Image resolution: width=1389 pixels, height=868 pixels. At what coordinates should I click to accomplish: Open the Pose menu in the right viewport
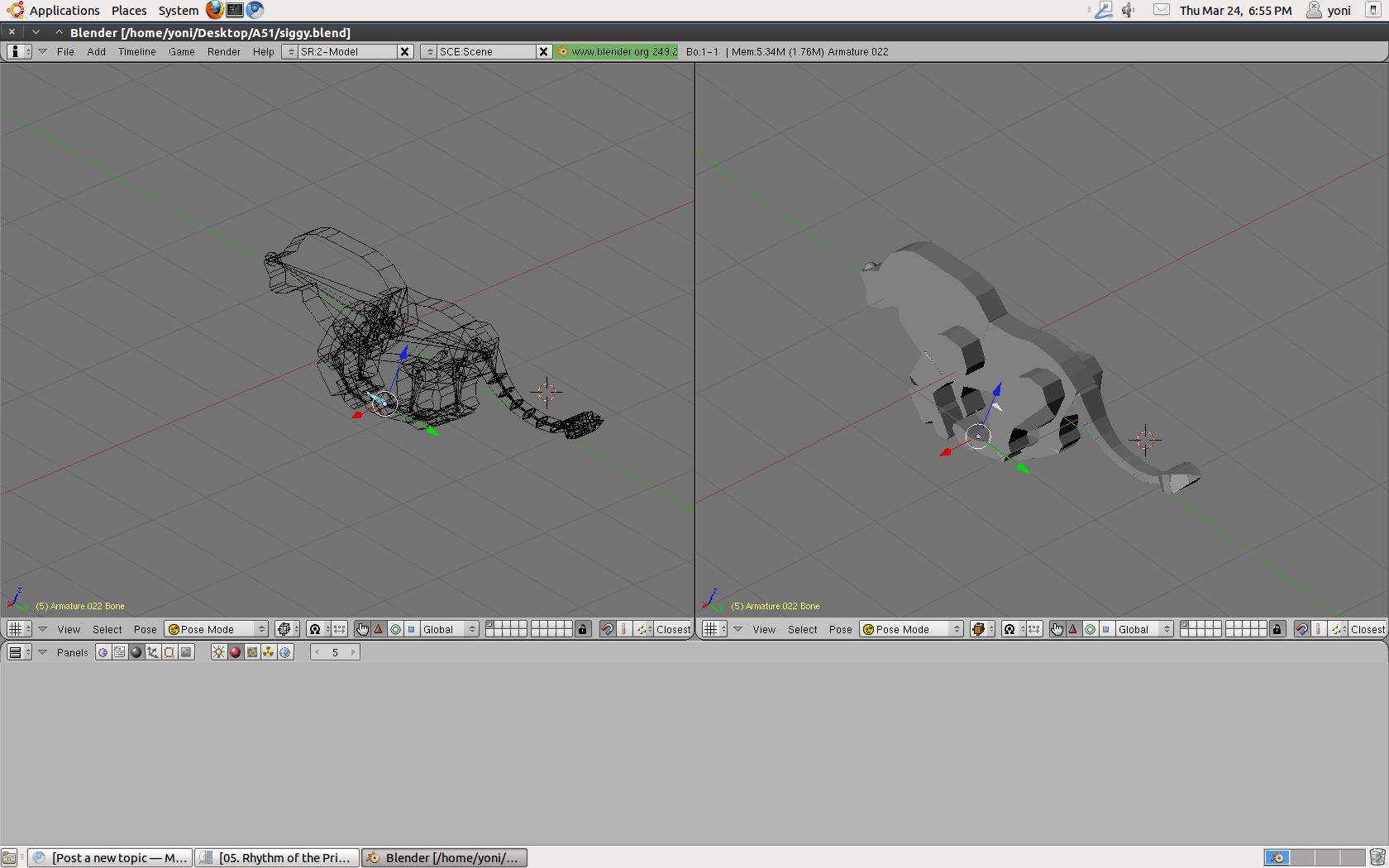click(x=840, y=629)
